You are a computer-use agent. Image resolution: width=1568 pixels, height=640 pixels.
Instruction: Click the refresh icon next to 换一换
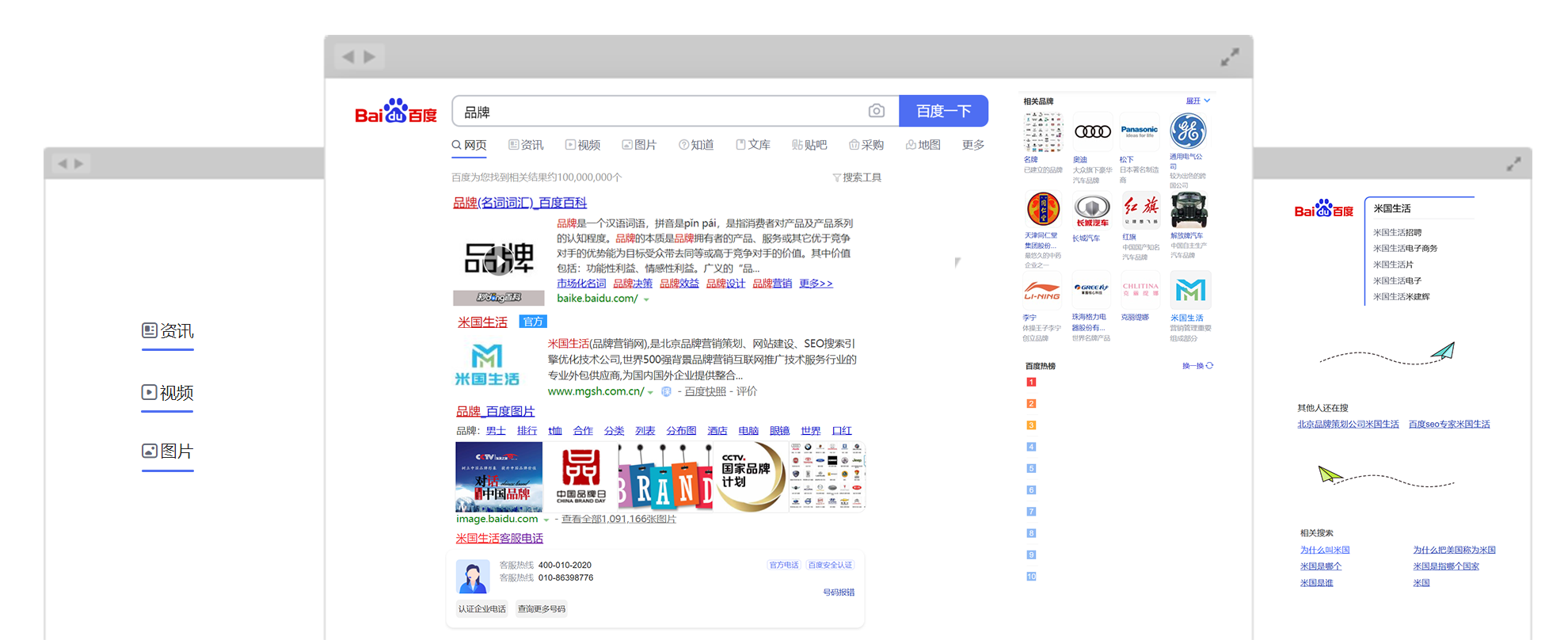click(1209, 366)
